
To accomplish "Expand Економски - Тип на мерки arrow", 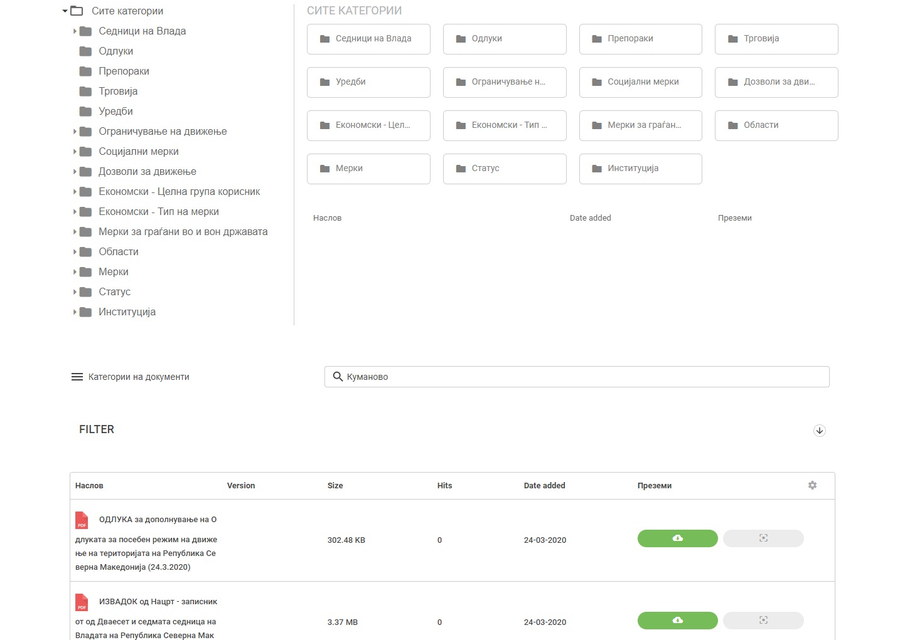I will coord(75,212).
